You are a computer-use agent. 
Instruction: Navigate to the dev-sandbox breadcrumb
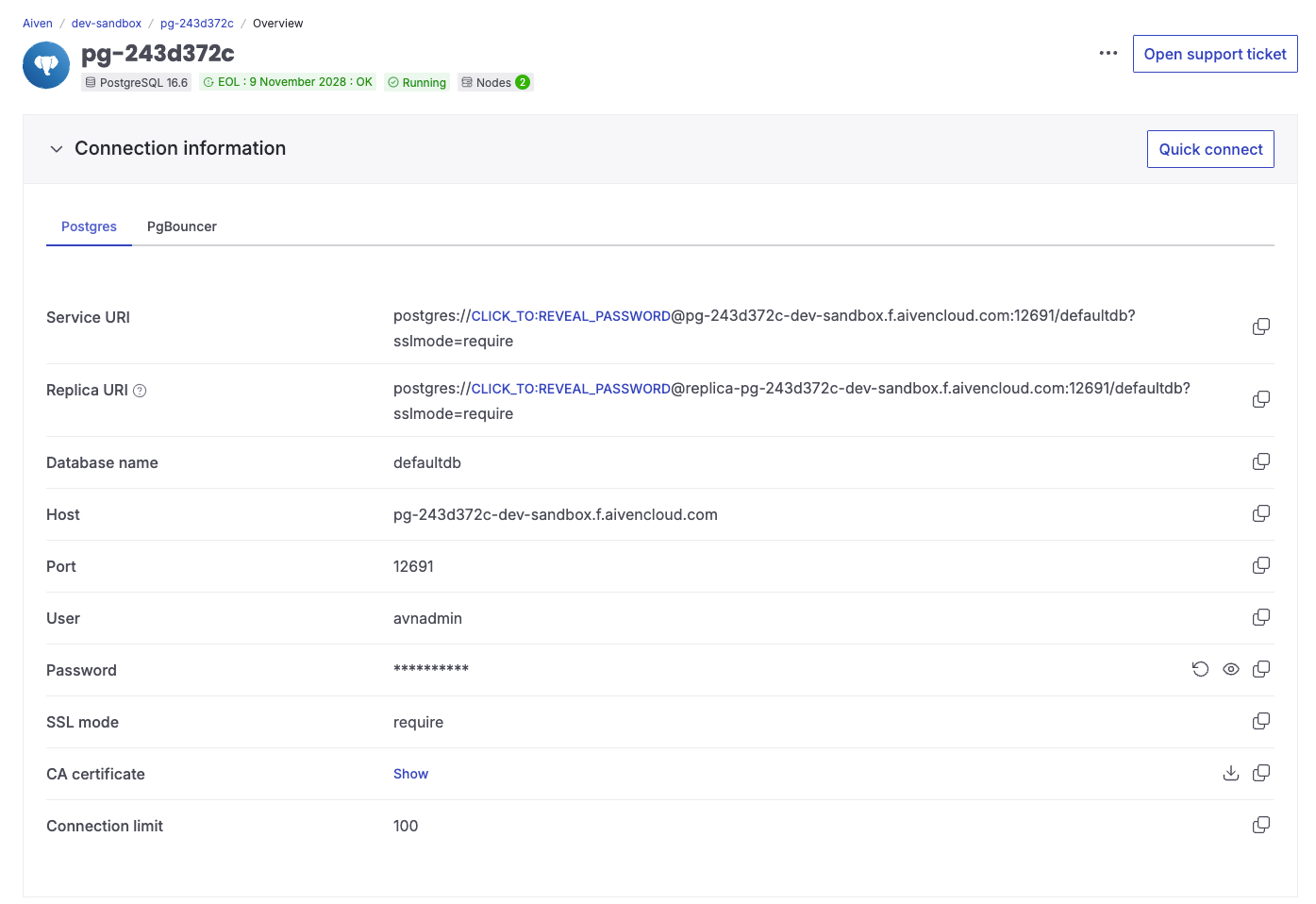pos(106,23)
